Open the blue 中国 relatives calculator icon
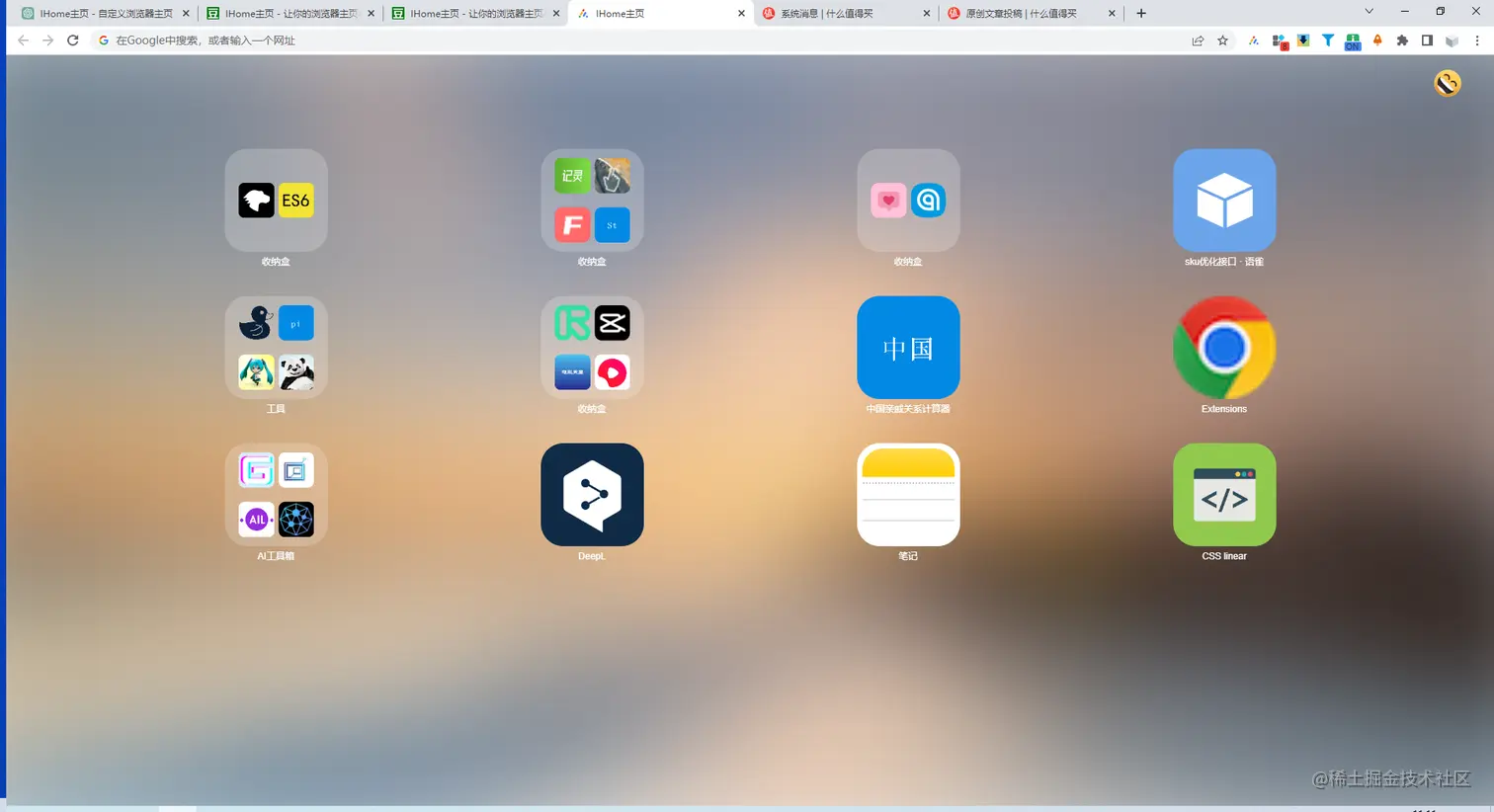The image size is (1494, 812). coord(908,348)
